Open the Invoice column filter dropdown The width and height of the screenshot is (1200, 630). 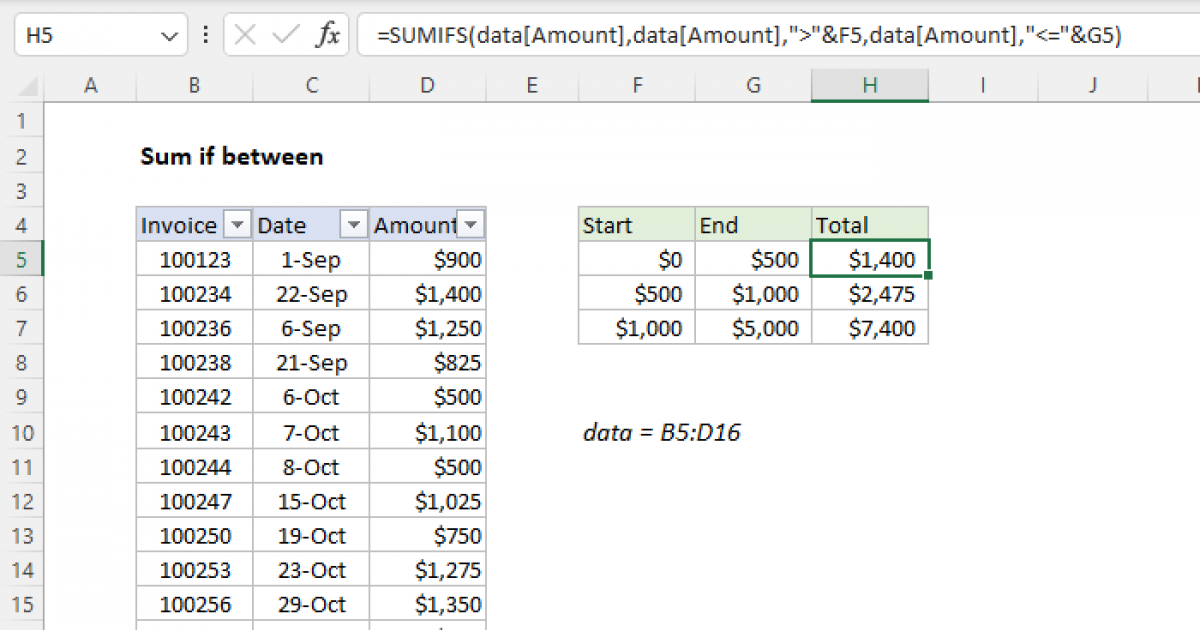[238, 225]
